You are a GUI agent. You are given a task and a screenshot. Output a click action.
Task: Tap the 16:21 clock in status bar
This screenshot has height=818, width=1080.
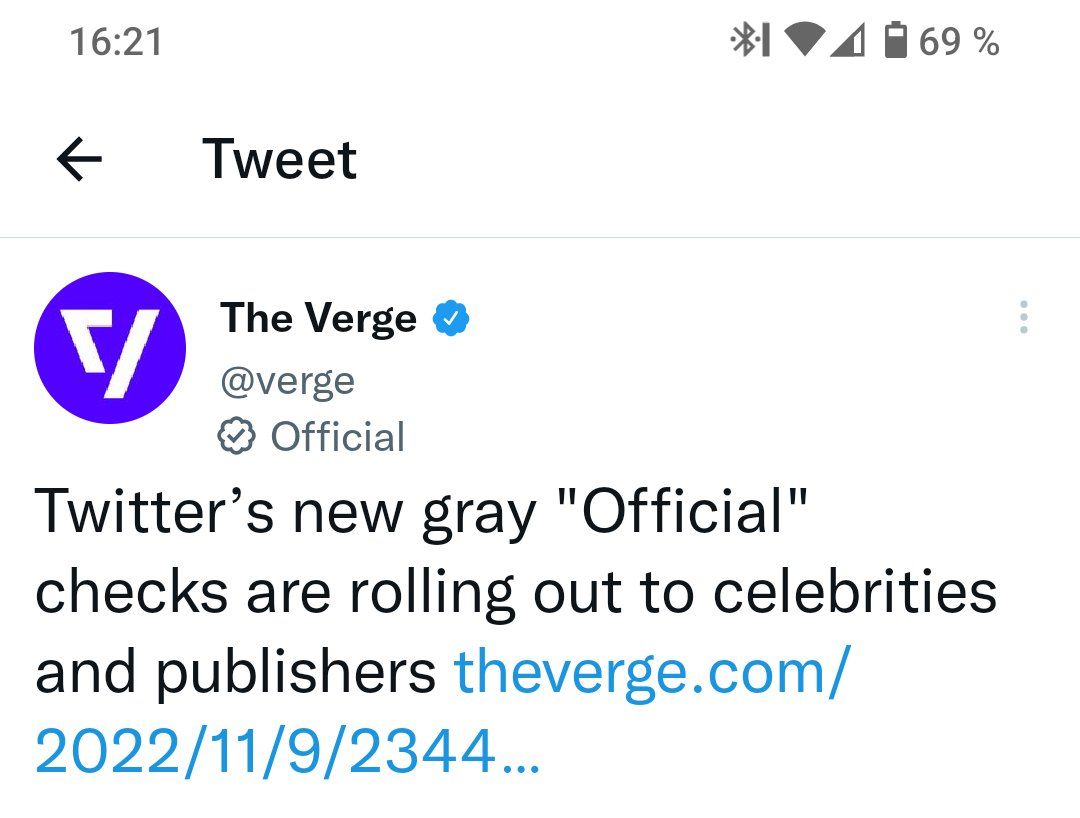point(116,41)
